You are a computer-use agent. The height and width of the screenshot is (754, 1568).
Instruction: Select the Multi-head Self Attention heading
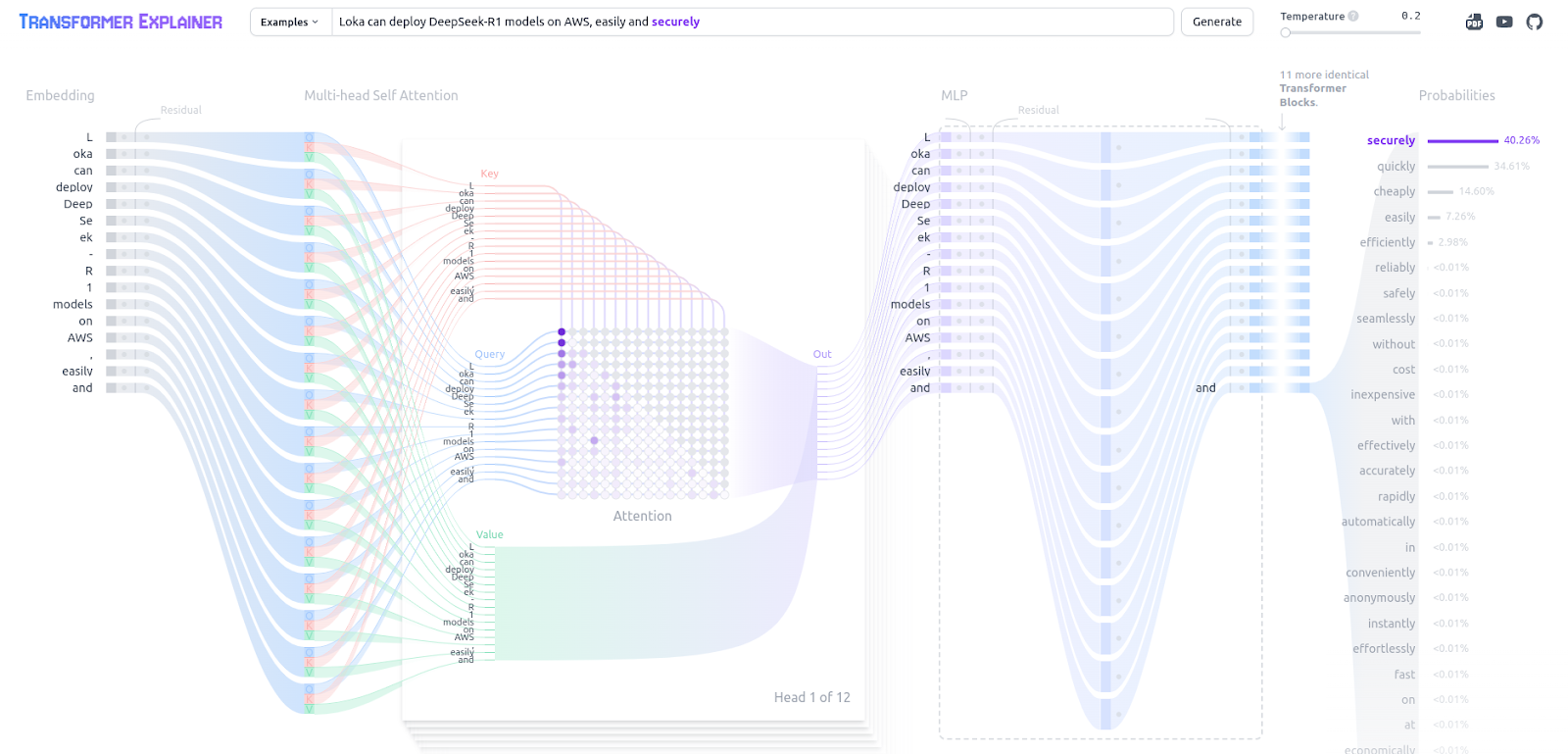(x=381, y=95)
